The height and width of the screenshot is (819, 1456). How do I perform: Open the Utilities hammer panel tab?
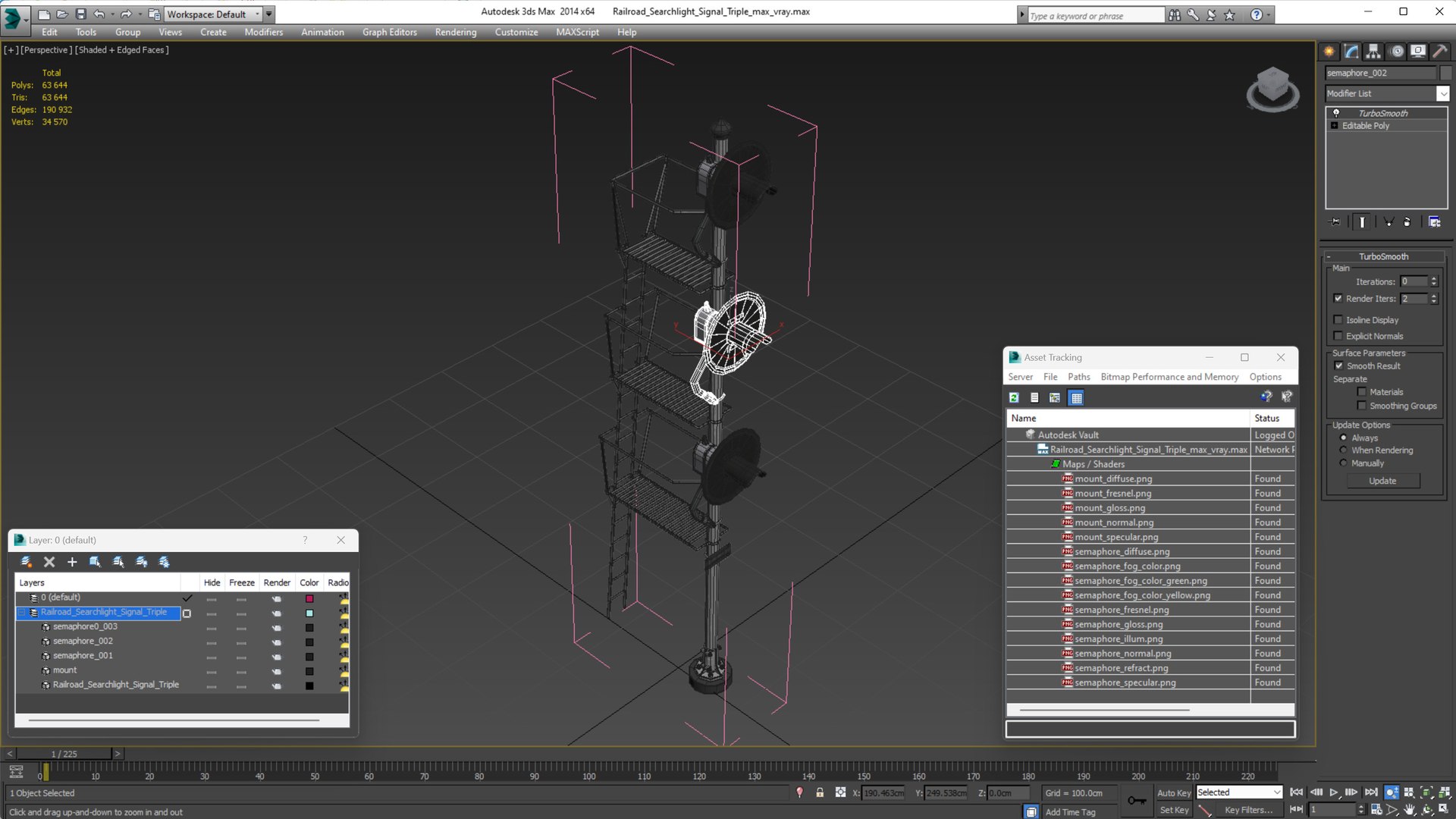1439,52
